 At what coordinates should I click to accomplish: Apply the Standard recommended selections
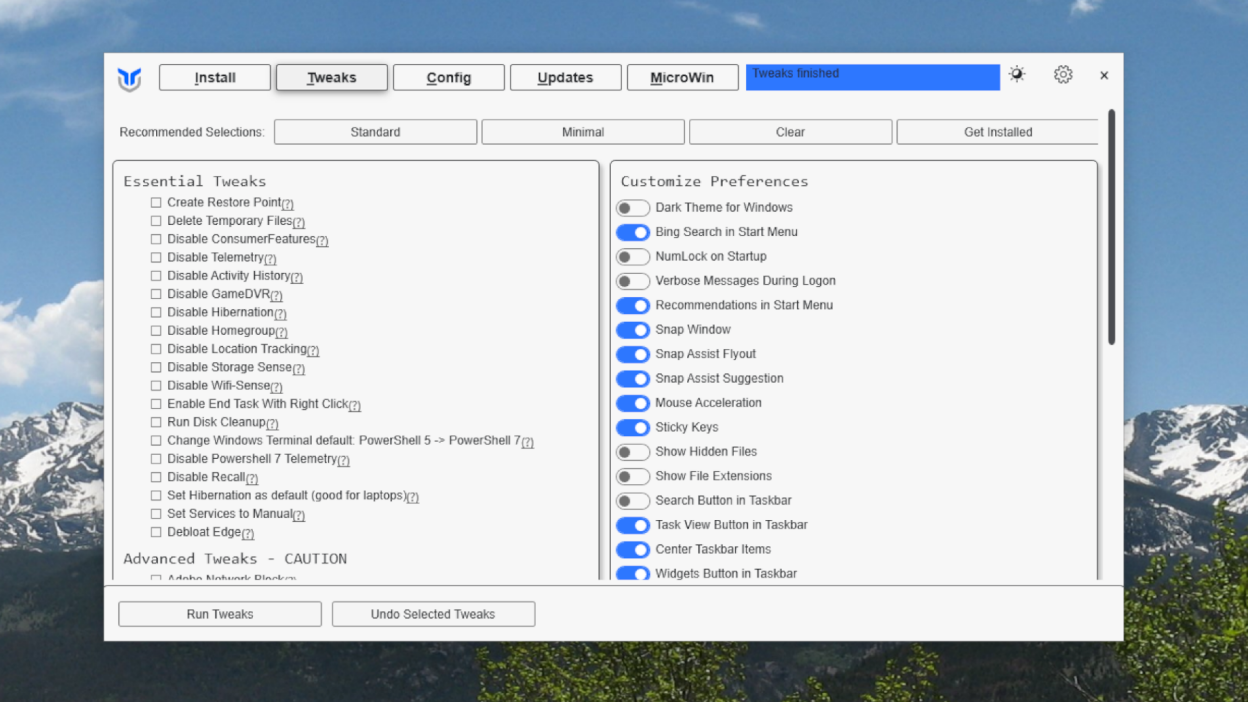coord(375,131)
